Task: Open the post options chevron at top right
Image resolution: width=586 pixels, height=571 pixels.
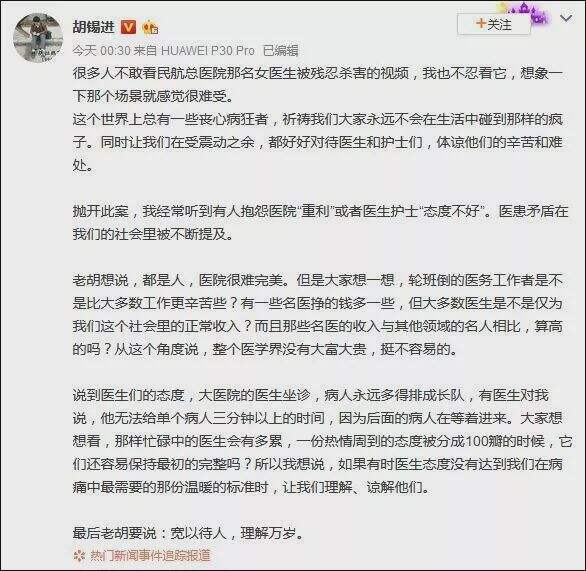Action: [x=567, y=18]
